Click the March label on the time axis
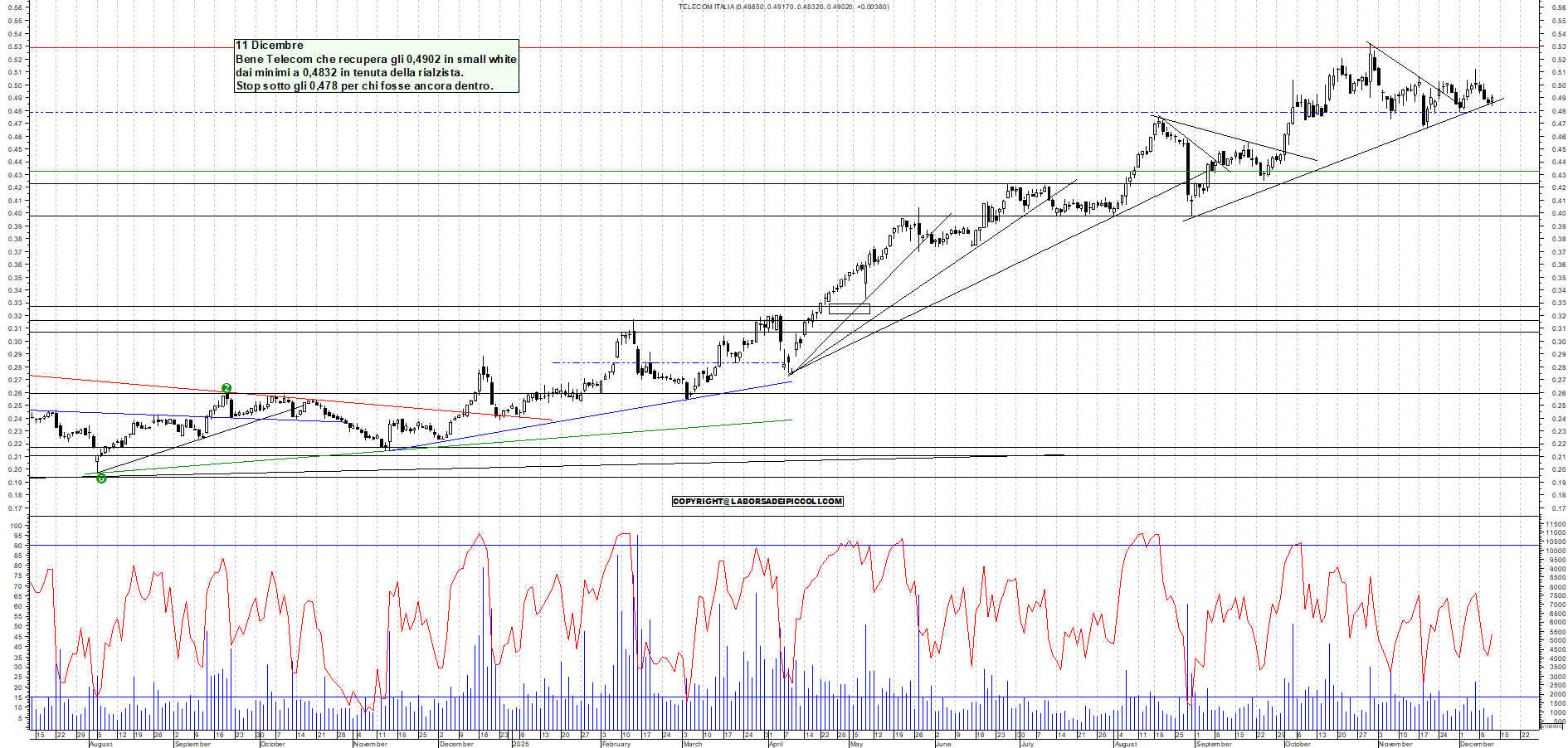The width and height of the screenshot is (1568, 748). (x=692, y=744)
